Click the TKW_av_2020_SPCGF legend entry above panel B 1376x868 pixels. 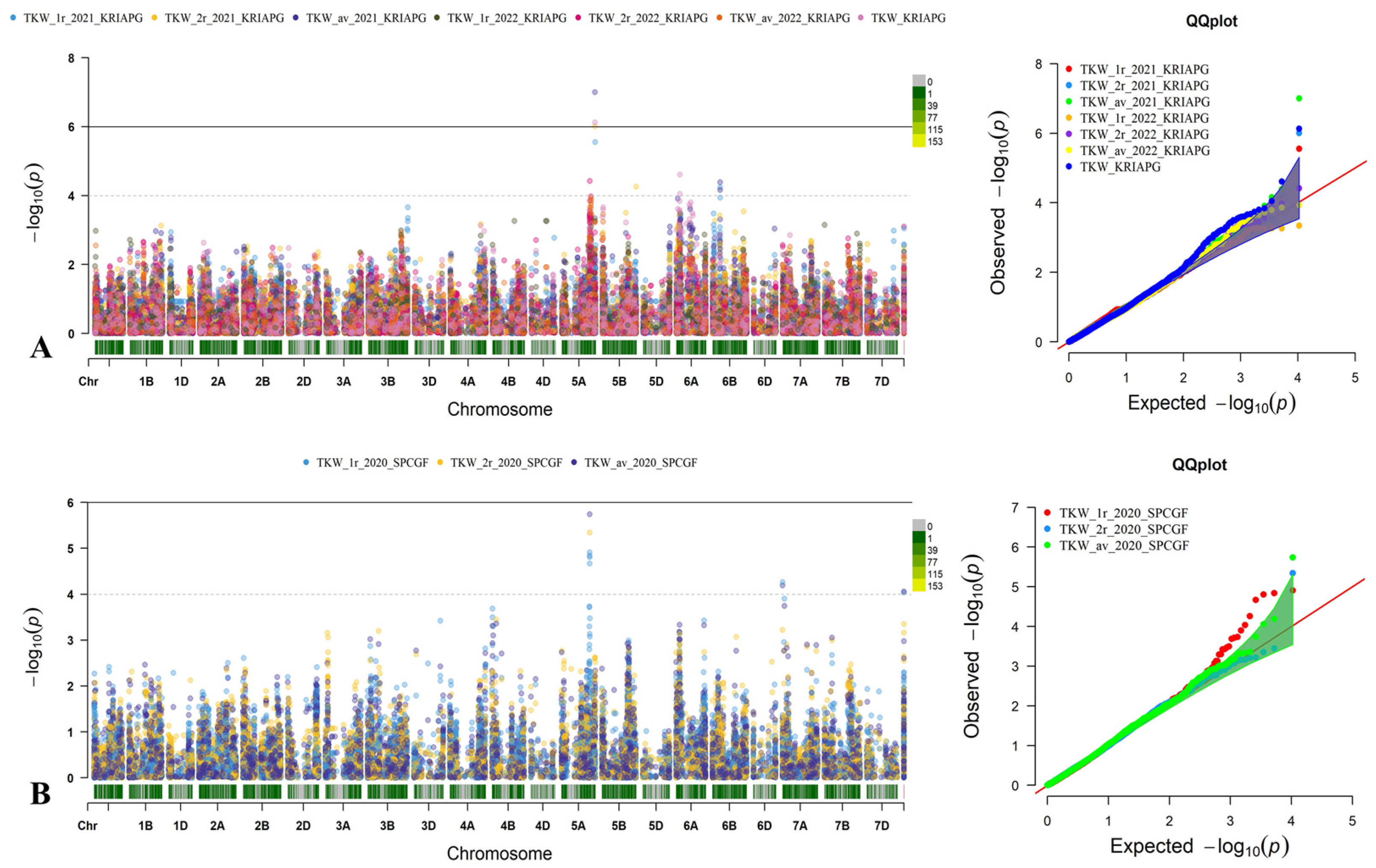click(640, 462)
